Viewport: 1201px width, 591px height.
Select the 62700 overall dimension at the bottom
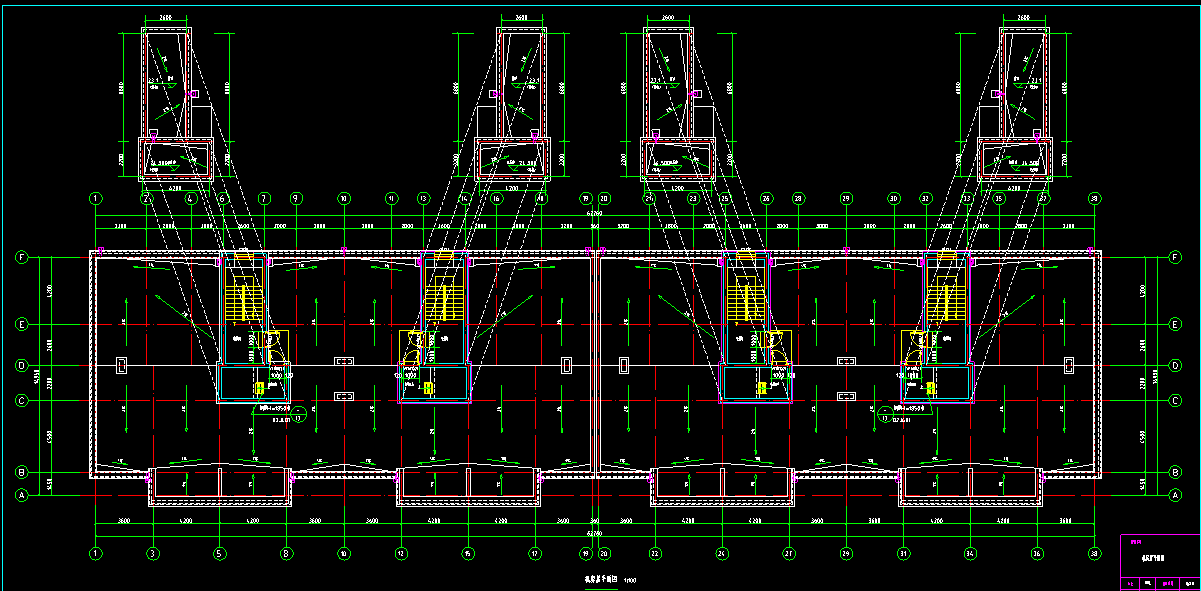pos(594,533)
